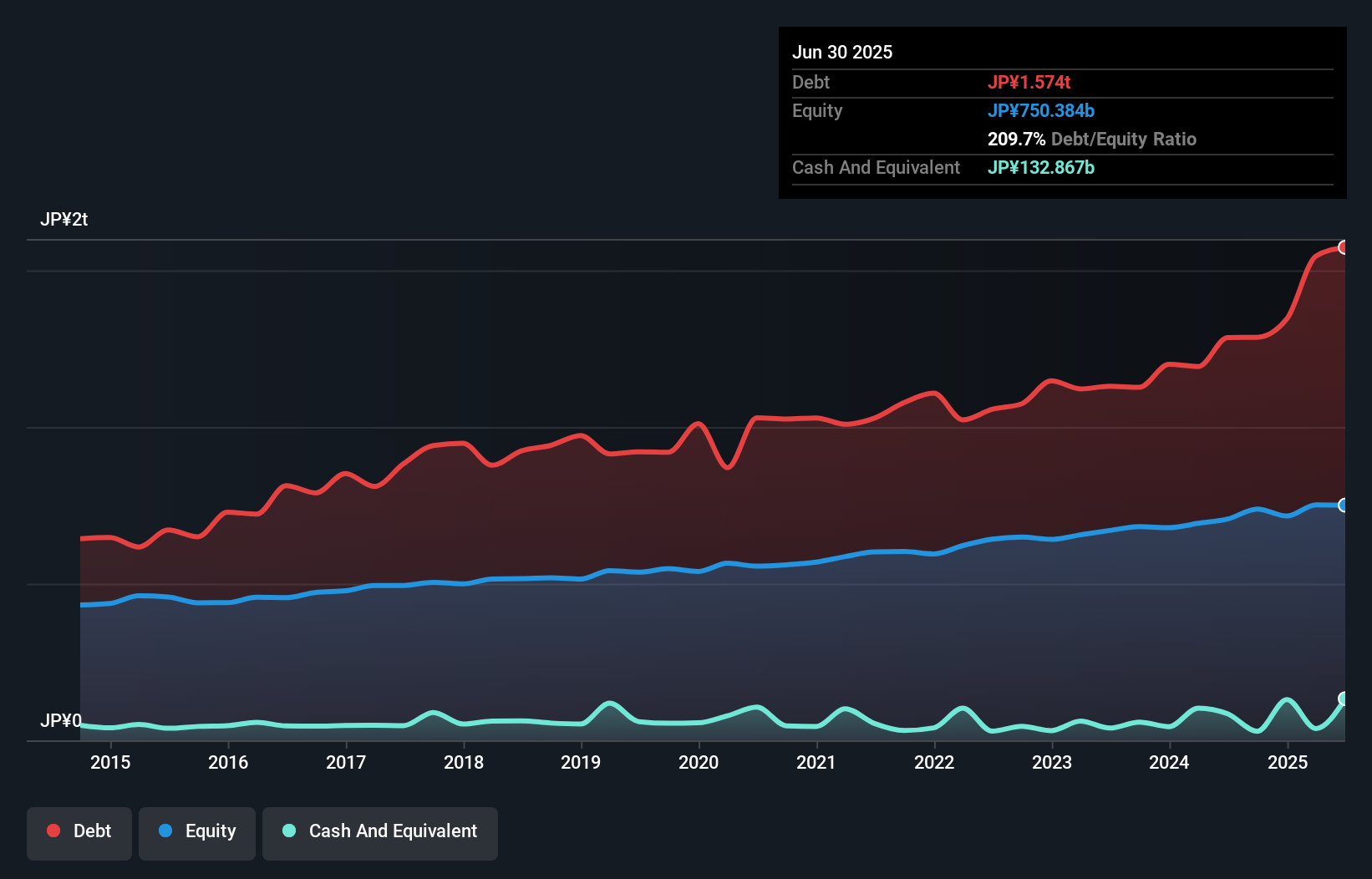Select the red Debt endpoint marker on the chart
The image size is (1372, 879).
(x=1344, y=247)
